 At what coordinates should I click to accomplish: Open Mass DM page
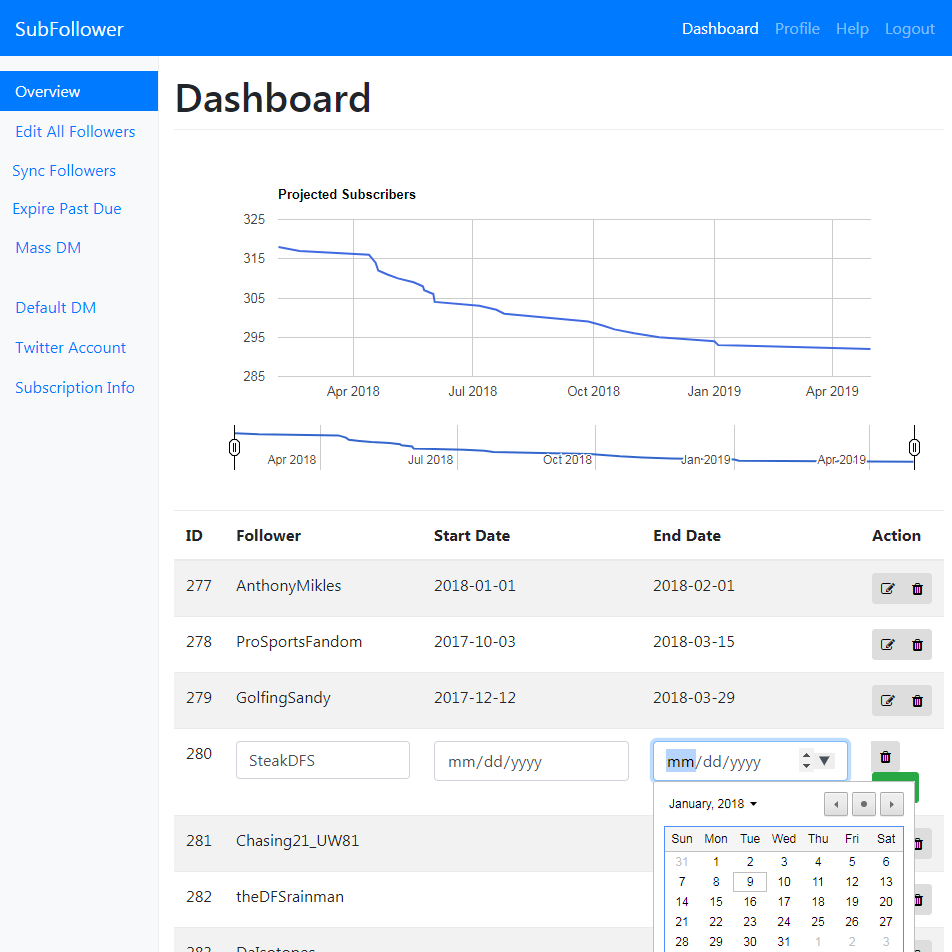click(48, 248)
